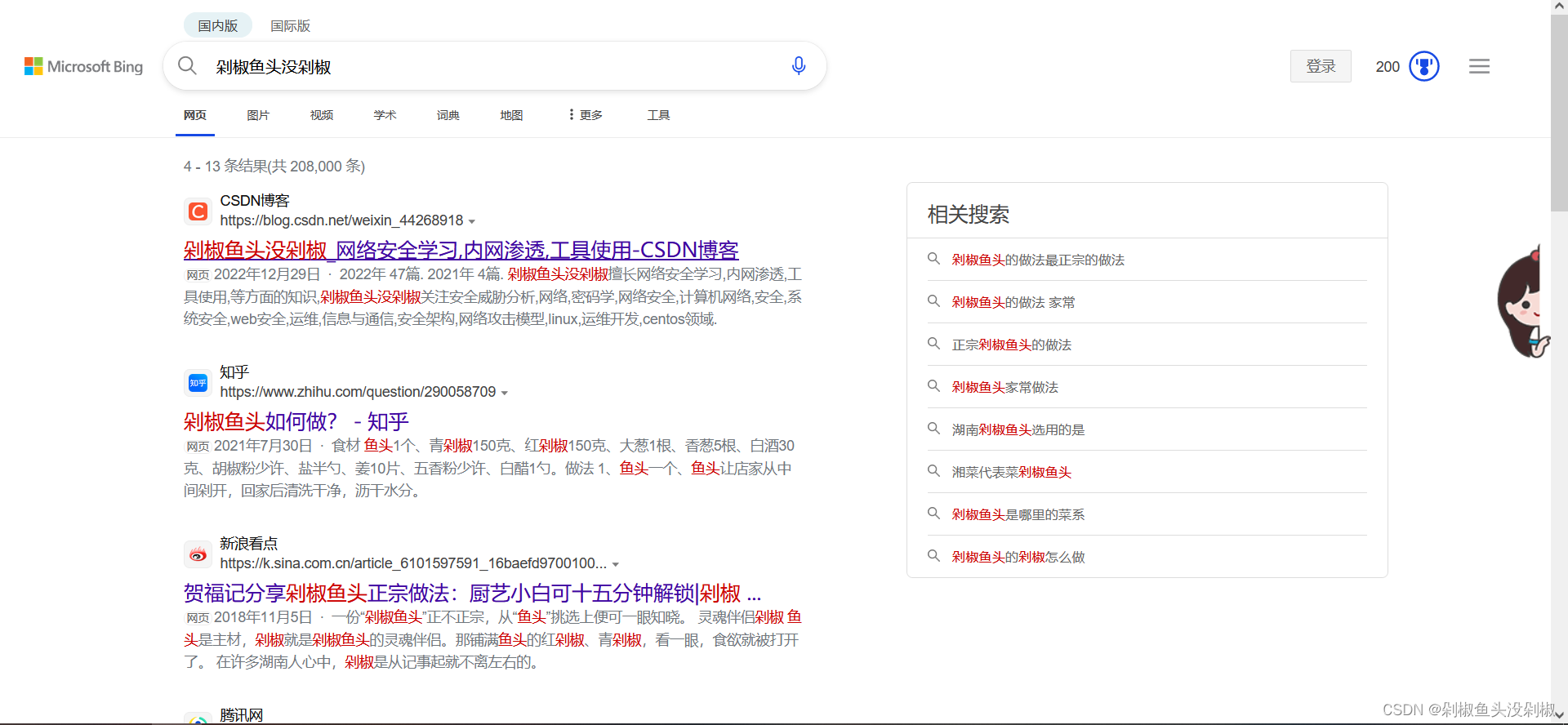Image resolution: width=1568 pixels, height=725 pixels.
Task: Search related 正宗剁椒鱼头的做法
Action: (1012, 345)
